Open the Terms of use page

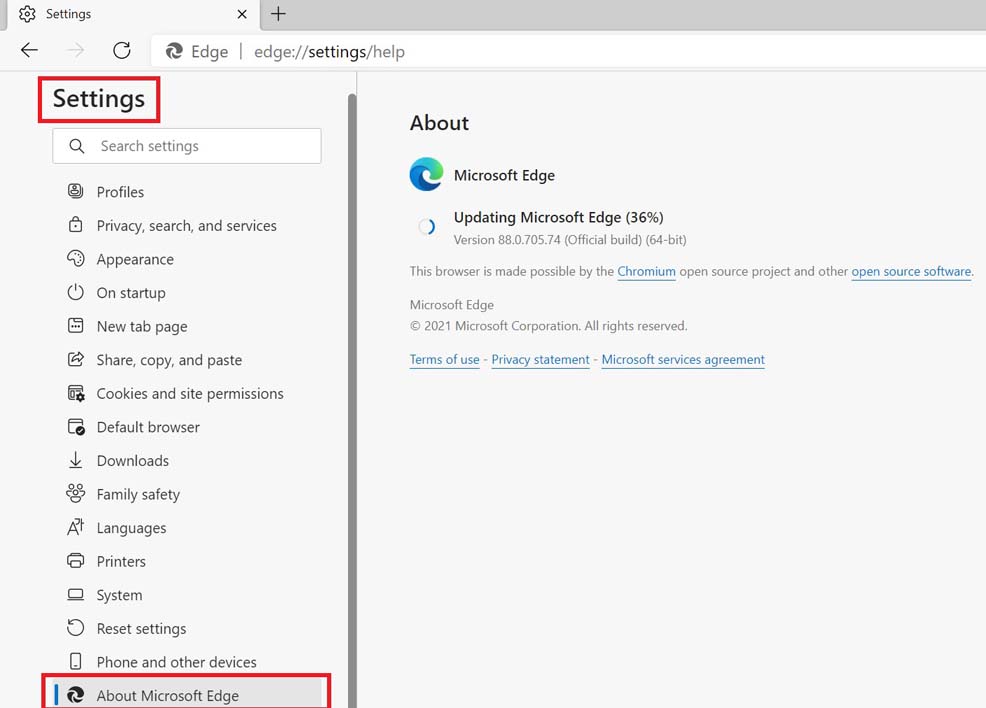[x=444, y=359]
